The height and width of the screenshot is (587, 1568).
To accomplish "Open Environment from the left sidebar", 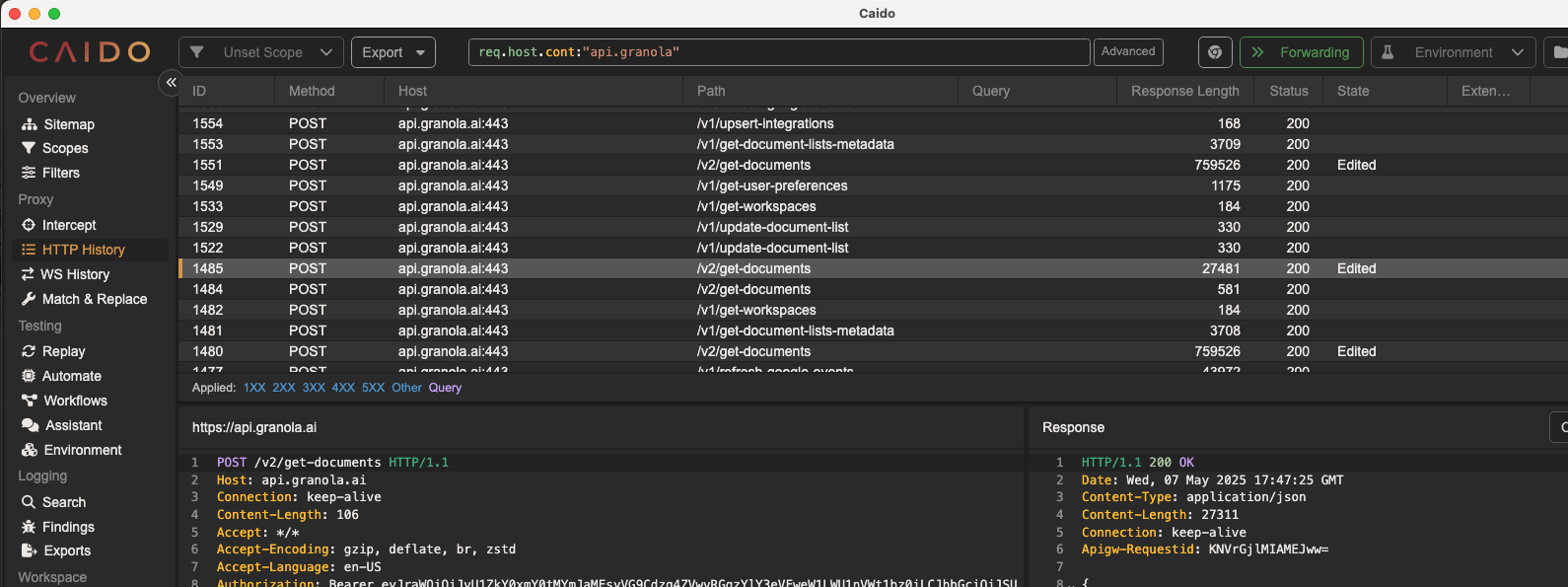I will click(71, 450).
